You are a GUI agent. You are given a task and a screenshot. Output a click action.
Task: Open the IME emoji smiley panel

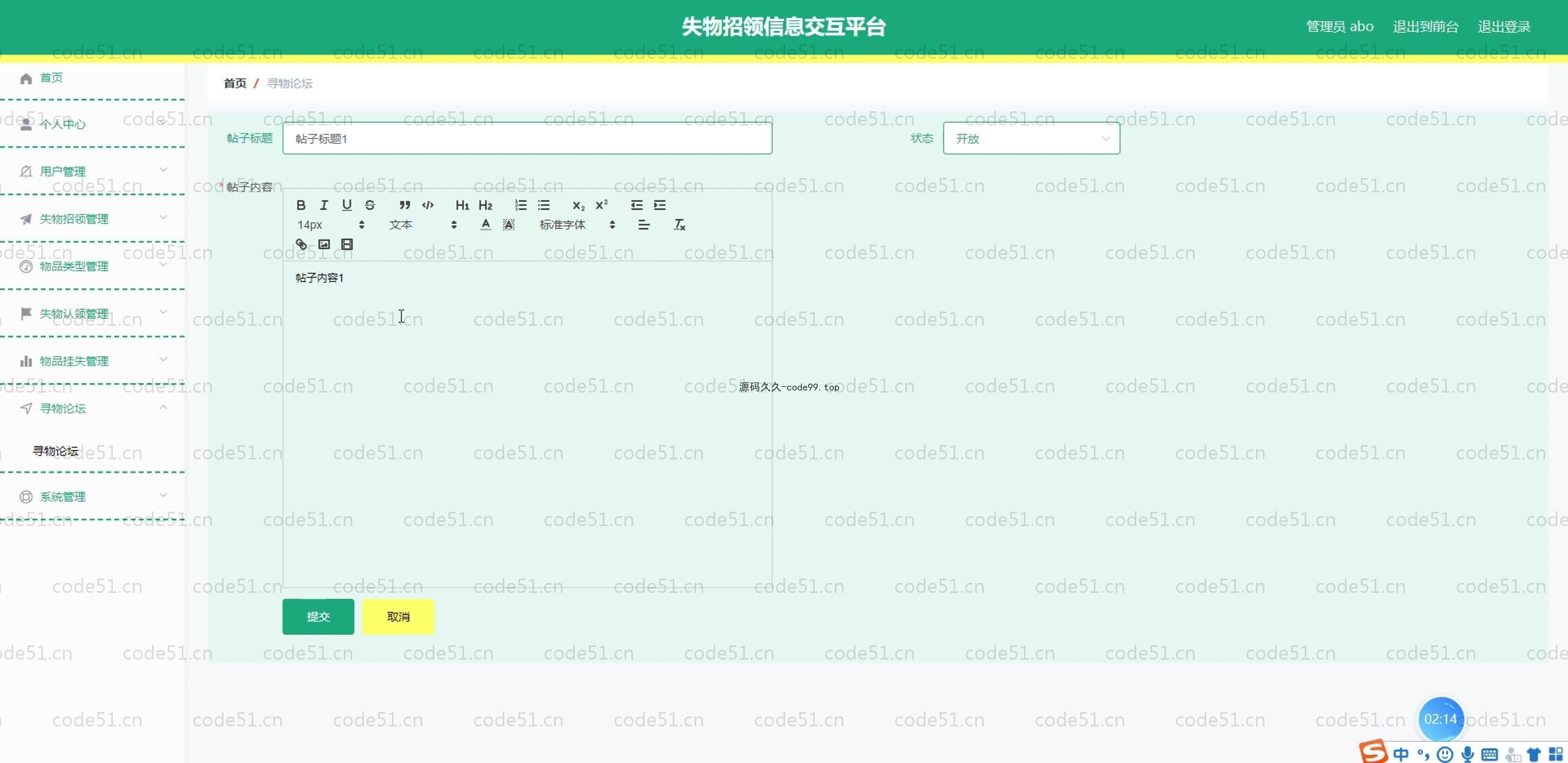coord(1445,755)
